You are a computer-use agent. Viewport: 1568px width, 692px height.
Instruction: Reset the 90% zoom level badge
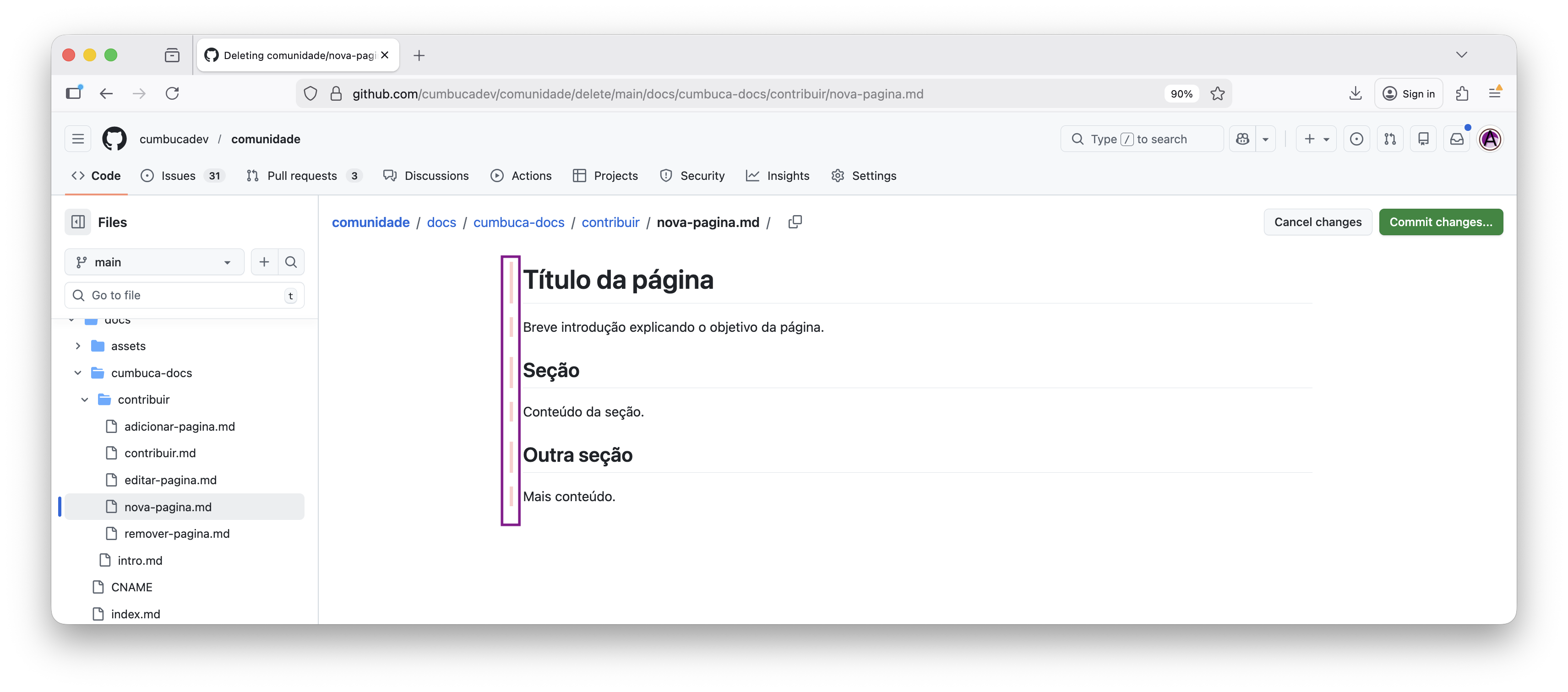[1181, 94]
